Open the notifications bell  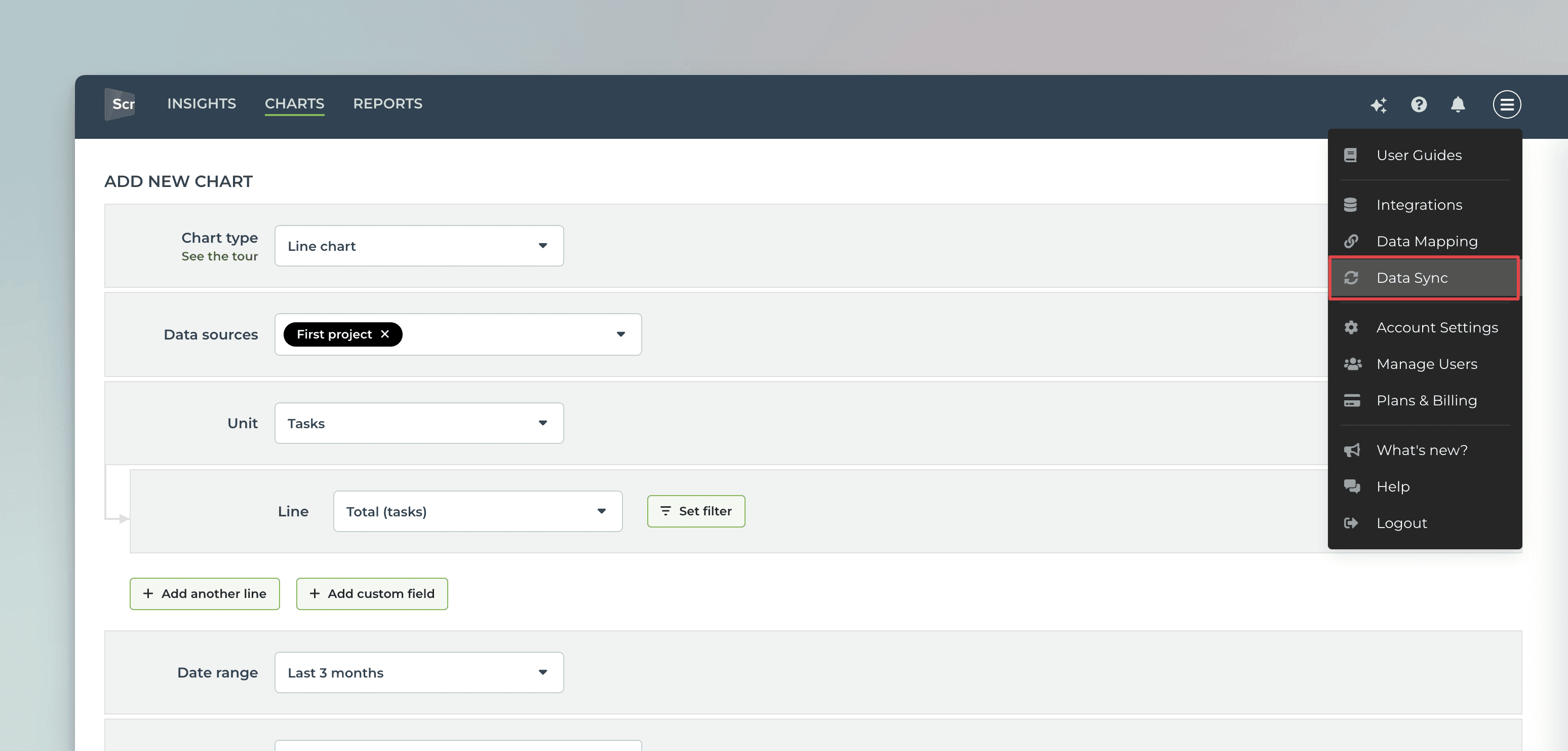pyautogui.click(x=1457, y=105)
